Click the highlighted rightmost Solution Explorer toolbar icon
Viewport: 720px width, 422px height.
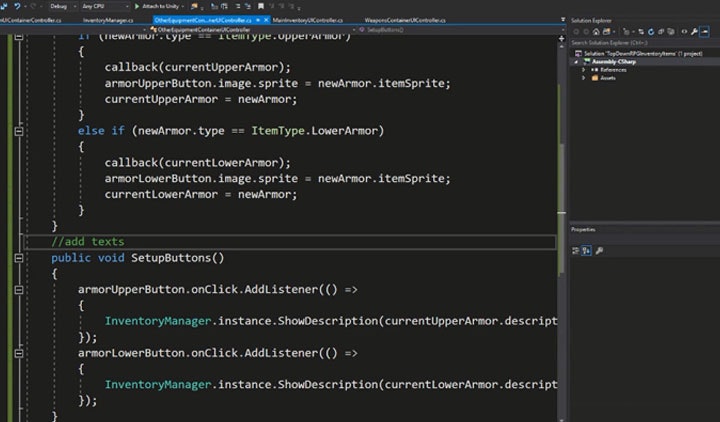click(x=705, y=32)
